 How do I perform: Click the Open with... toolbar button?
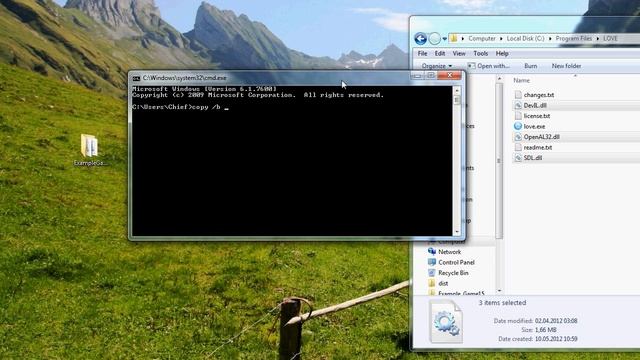(489, 66)
